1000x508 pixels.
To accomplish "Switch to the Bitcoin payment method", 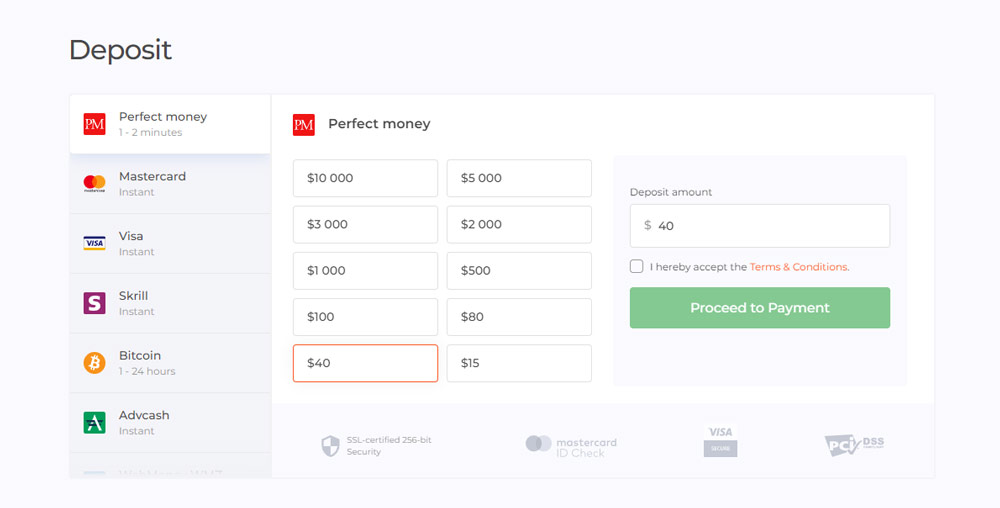I will (x=170, y=363).
